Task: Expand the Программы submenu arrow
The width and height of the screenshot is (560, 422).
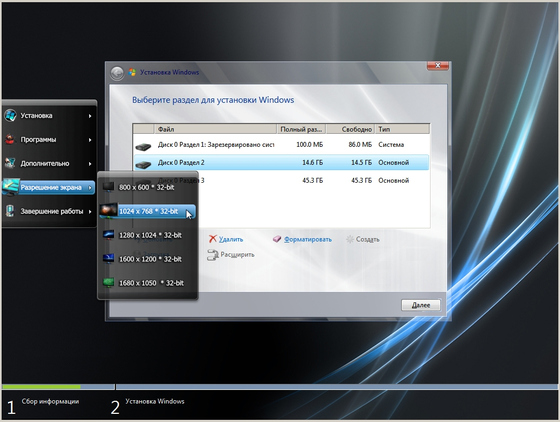Action: click(90, 140)
